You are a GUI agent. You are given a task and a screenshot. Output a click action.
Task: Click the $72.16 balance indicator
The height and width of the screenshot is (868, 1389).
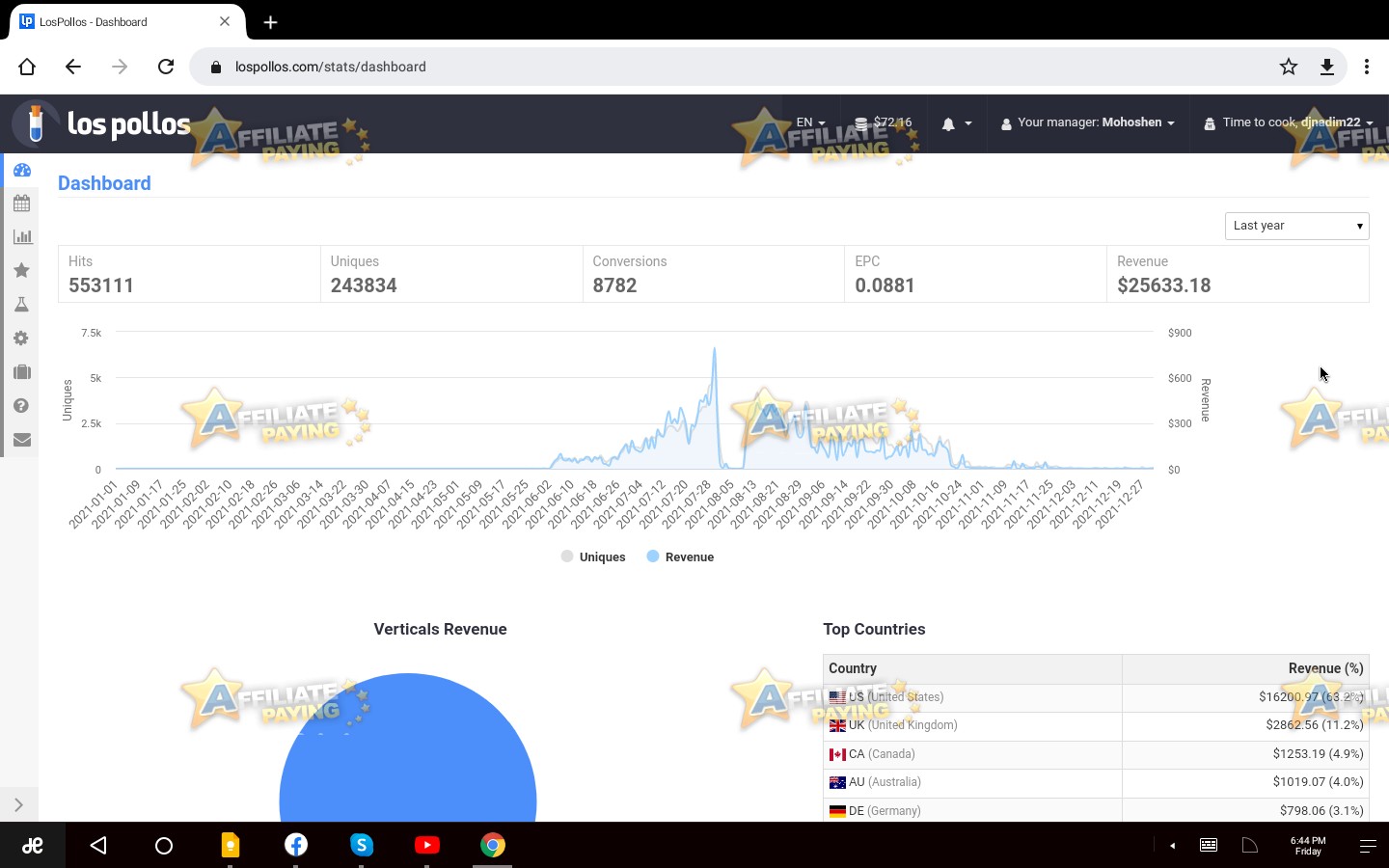(x=883, y=122)
